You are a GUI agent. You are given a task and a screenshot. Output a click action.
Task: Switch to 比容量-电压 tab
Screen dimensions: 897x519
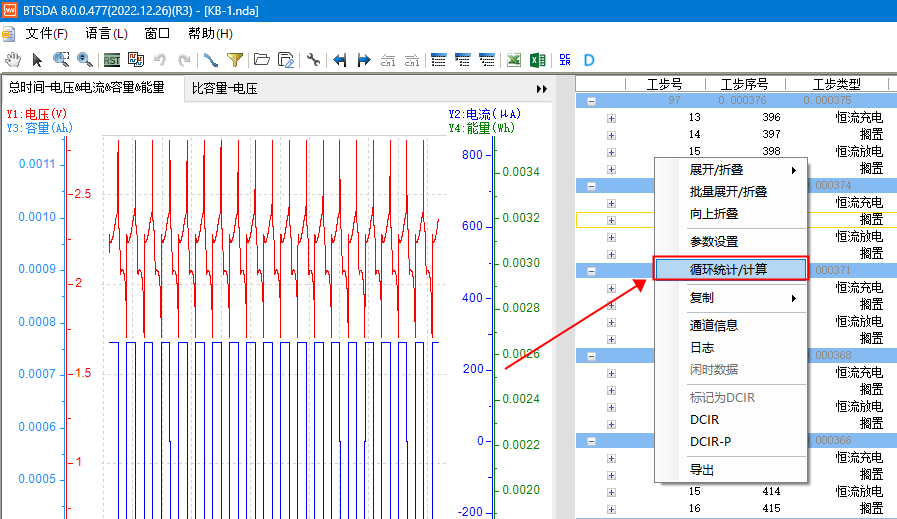coord(224,89)
